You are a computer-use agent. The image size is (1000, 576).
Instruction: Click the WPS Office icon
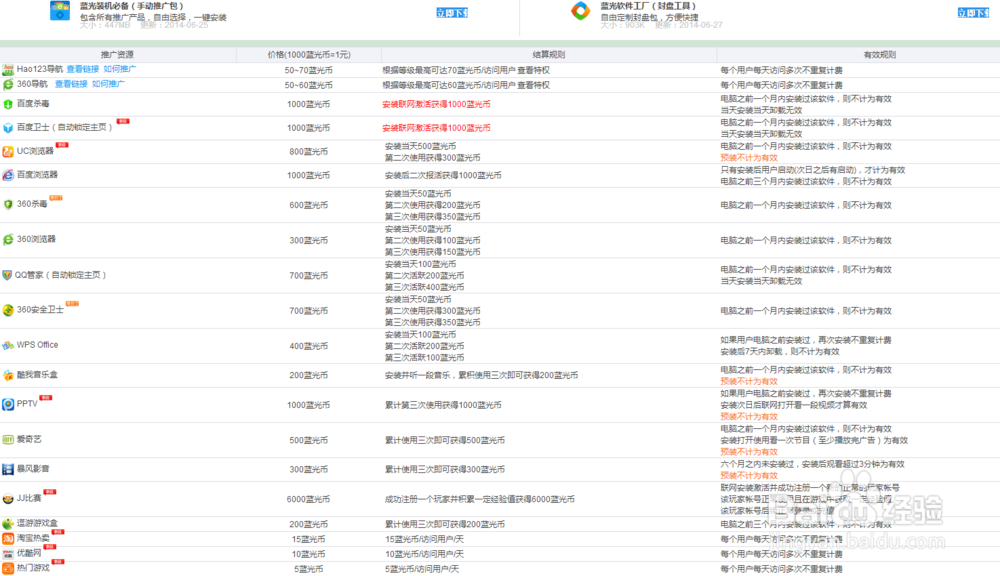click(8, 345)
